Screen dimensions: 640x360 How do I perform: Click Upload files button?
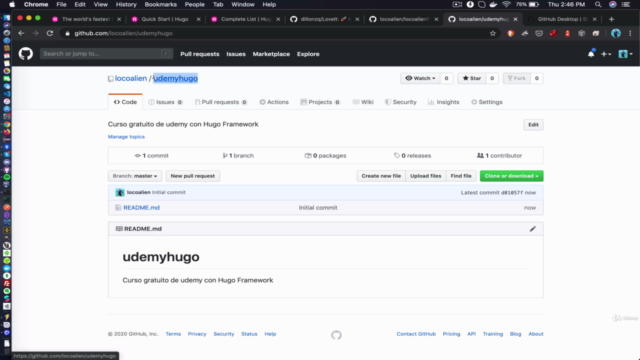pos(426,176)
